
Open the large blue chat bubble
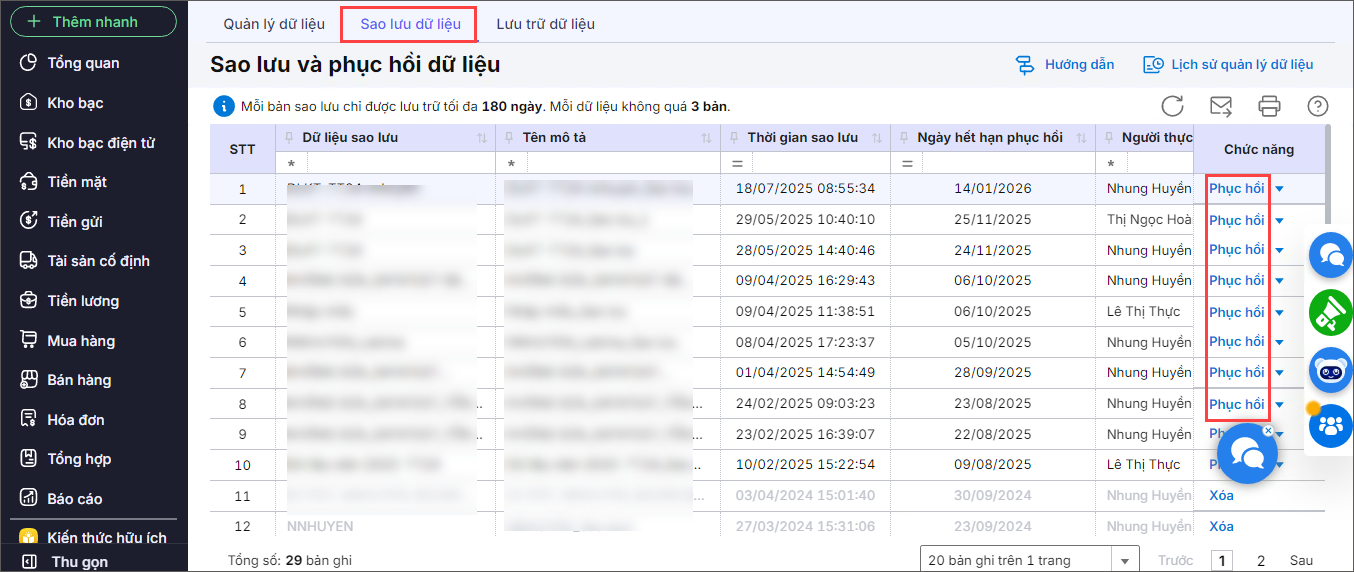pos(1247,454)
